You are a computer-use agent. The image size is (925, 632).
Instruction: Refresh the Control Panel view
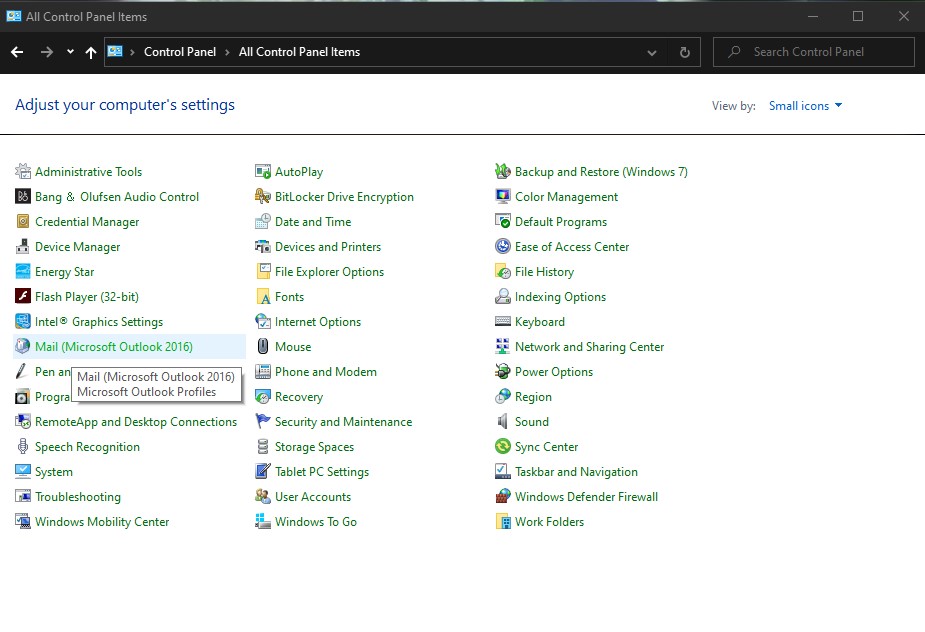coord(684,53)
